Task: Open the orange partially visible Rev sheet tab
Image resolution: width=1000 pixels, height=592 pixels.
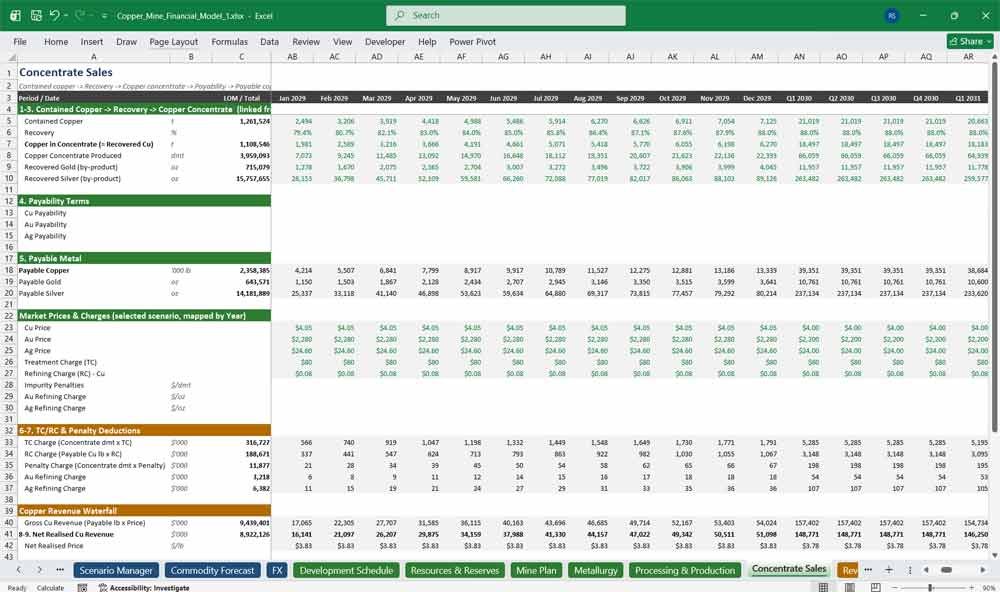Action: 849,570
